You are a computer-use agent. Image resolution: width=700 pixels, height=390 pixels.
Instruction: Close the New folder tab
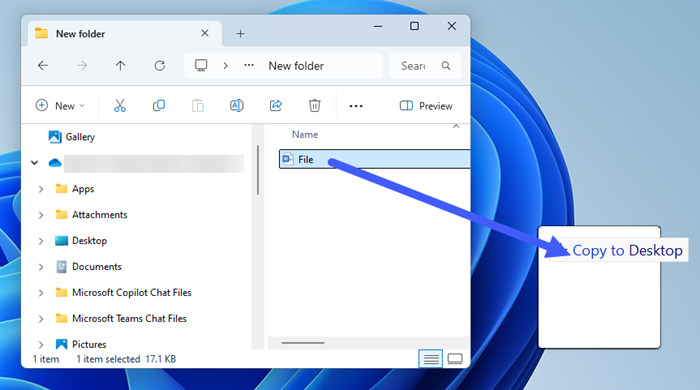tap(205, 33)
